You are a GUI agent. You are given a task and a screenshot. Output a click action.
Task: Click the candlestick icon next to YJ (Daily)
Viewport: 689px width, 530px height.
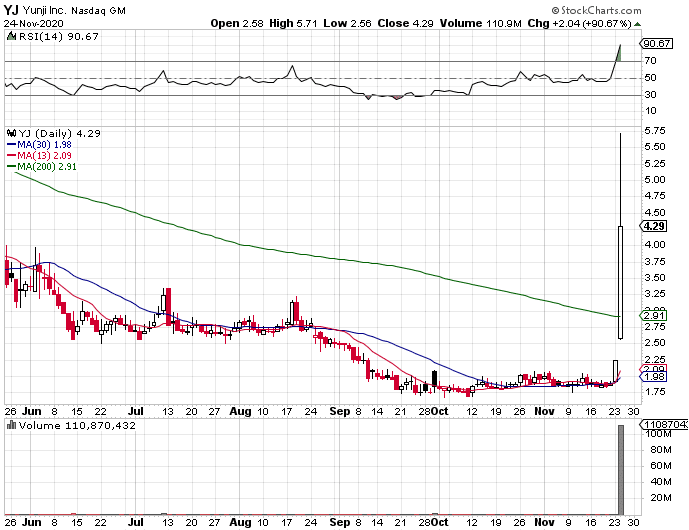point(12,133)
